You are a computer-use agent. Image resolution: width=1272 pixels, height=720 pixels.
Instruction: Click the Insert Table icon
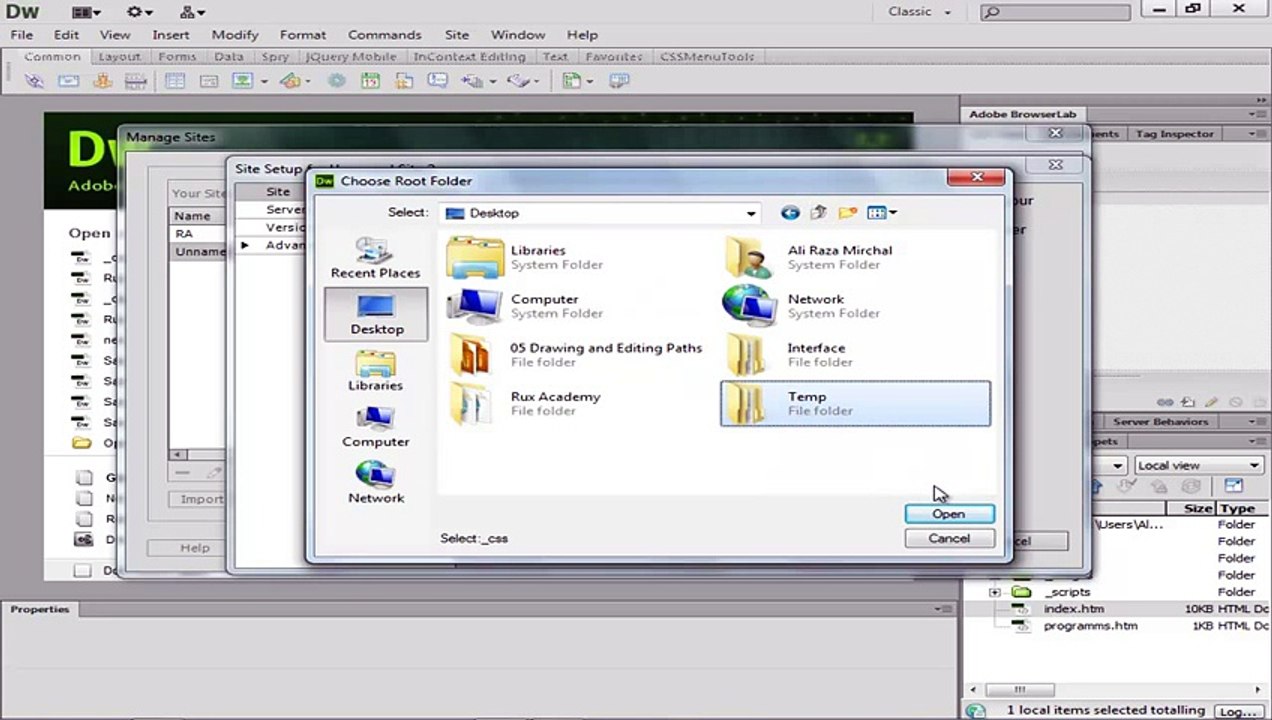click(175, 81)
